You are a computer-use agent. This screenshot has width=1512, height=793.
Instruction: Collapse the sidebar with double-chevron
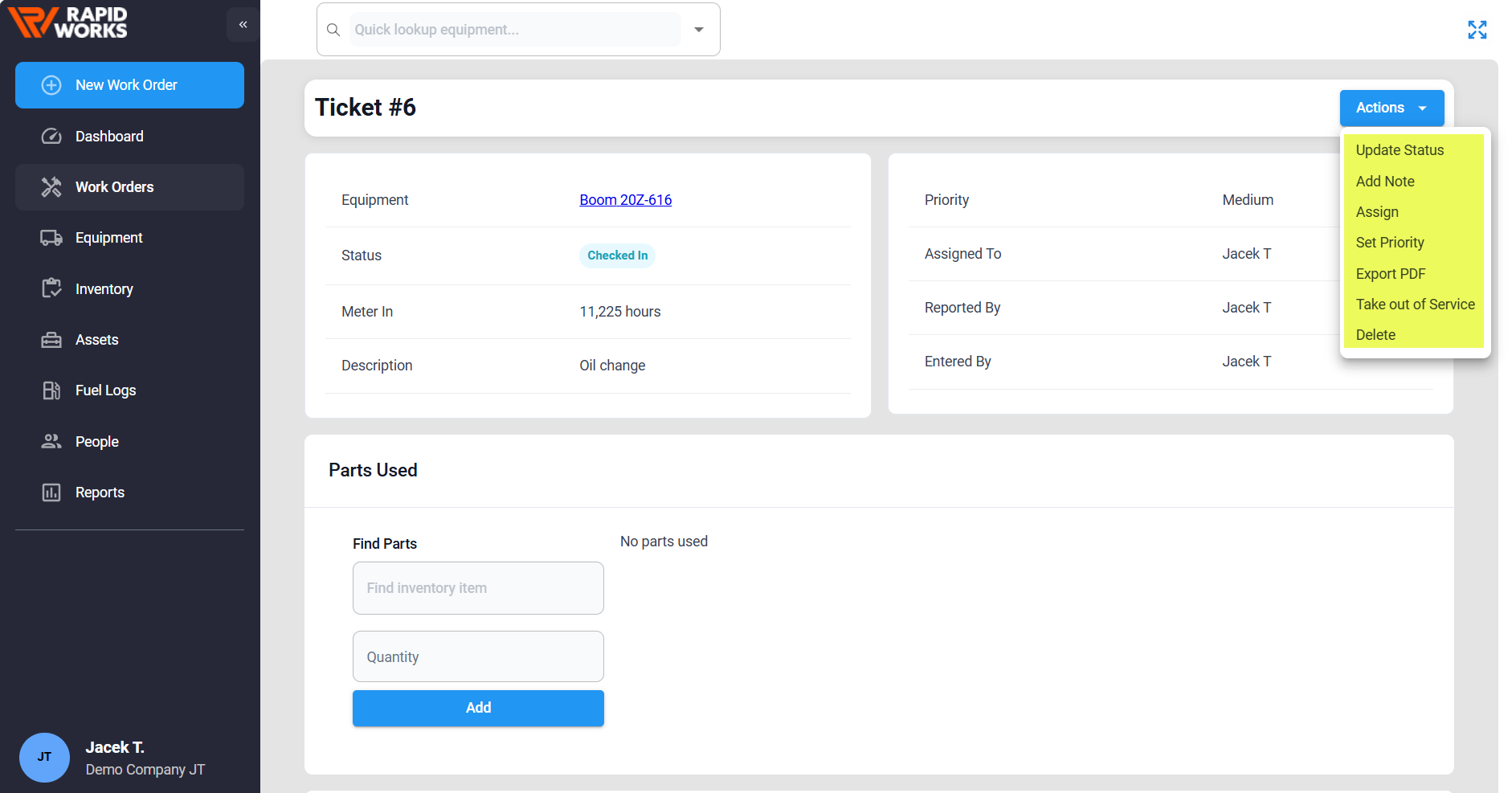(243, 25)
